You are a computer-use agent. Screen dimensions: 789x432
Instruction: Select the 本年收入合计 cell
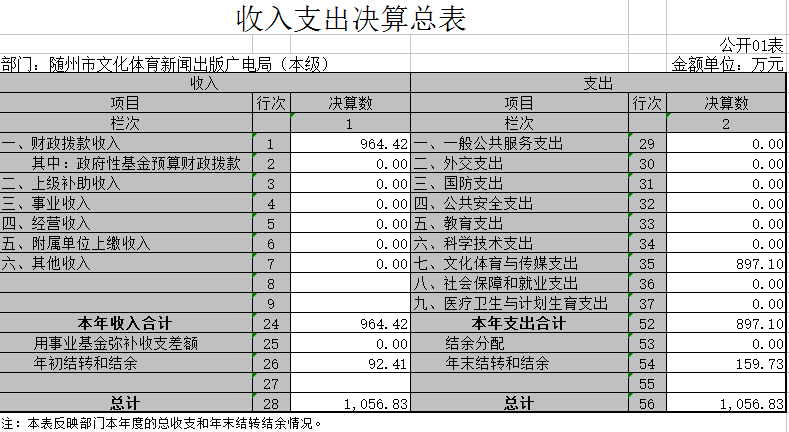126,323
